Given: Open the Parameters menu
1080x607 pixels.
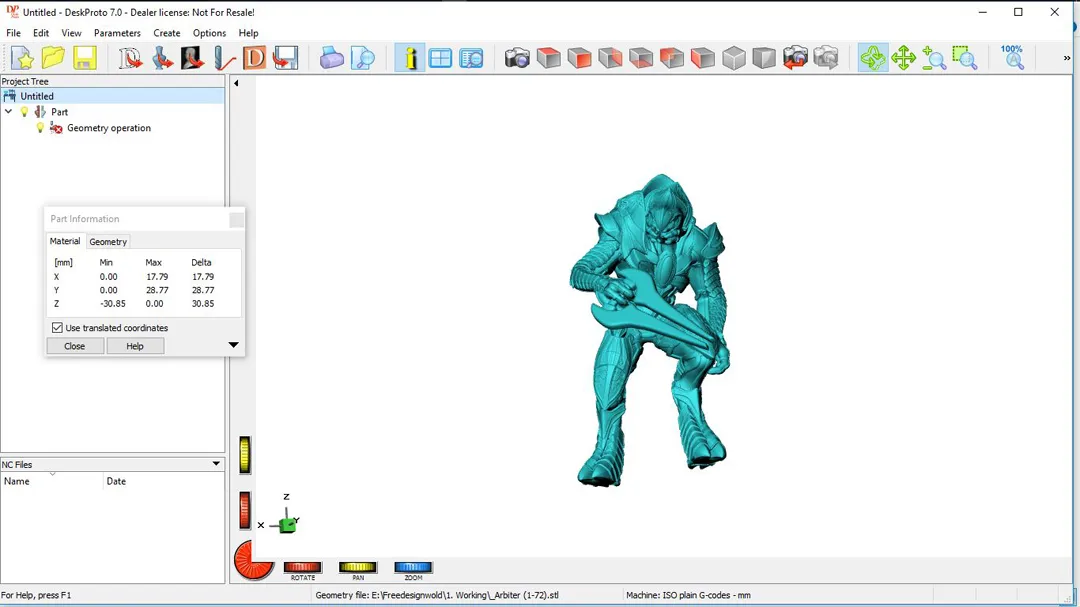Looking at the screenshot, I should point(117,33).
